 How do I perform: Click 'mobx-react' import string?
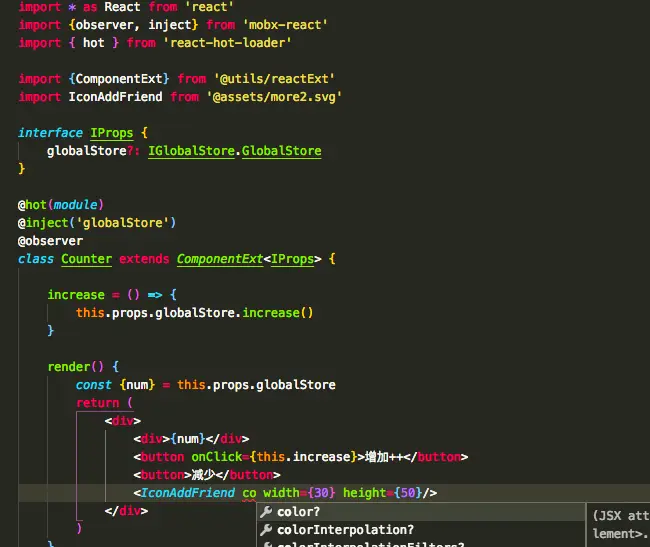(285, 24)
